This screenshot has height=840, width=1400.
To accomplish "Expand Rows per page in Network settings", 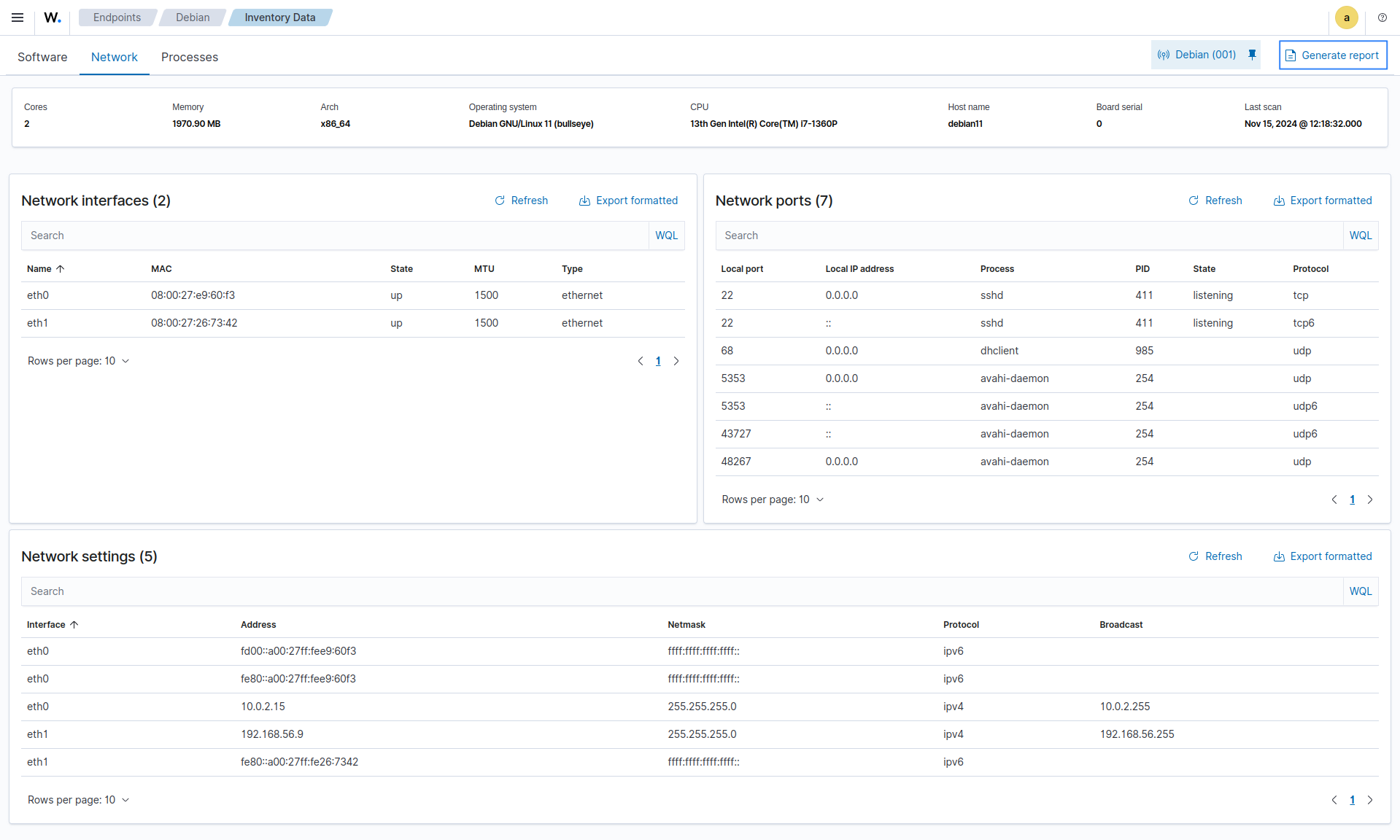I will tap(79, 800).
